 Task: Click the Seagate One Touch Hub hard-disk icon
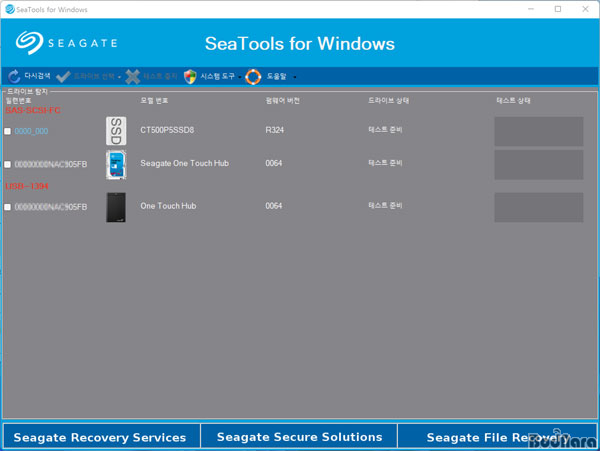[x=116, y=164]
